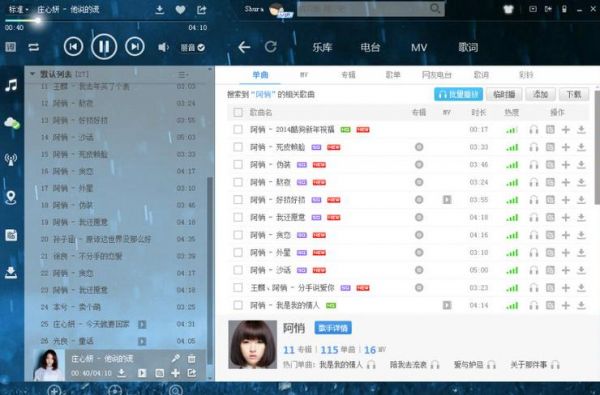600x395 pixels.
Task: Play MV icon for 光良 - 童话
Action: pyautogui.click(x=142, y=341)
